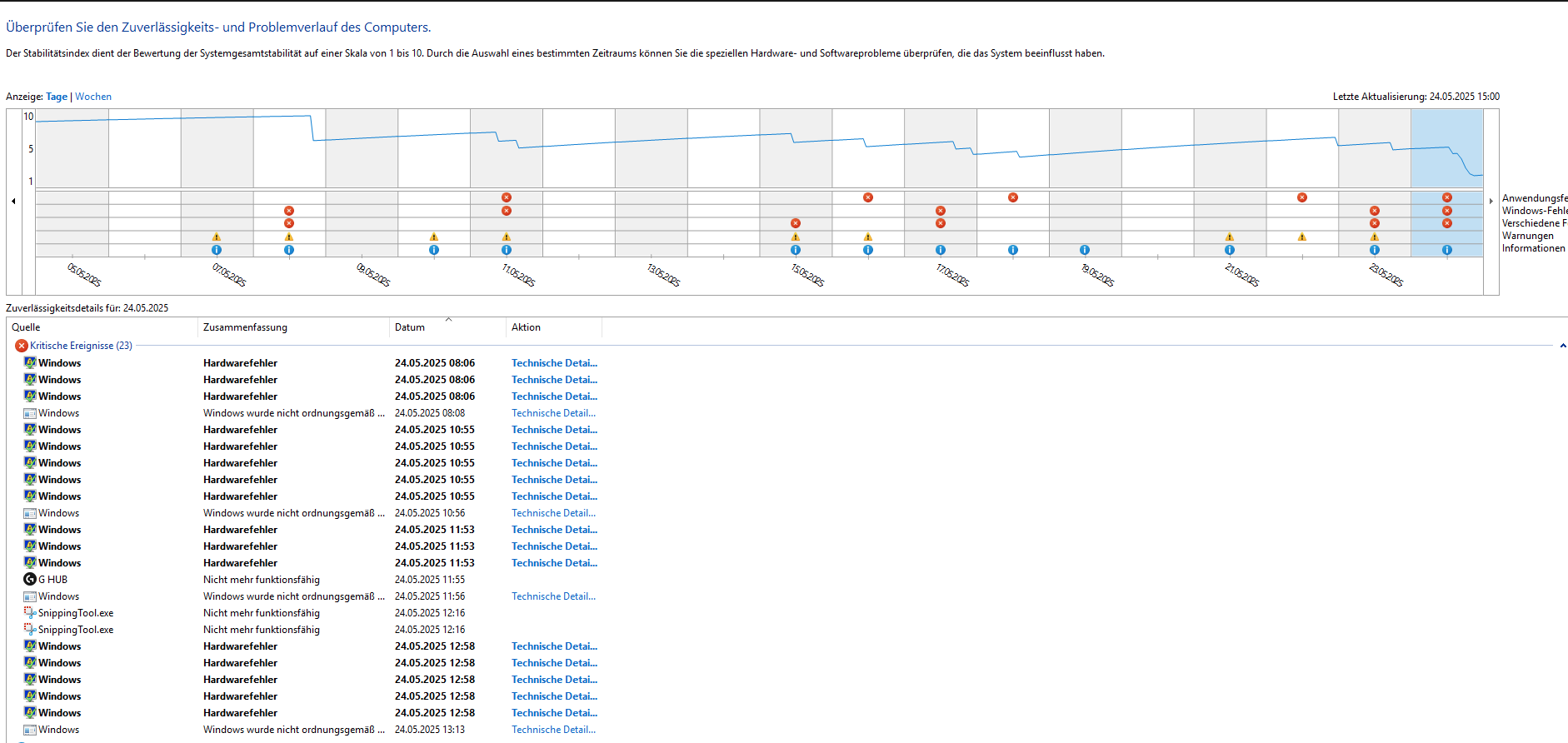Select the Verschiedene Fehler icon on 08.05.2025

click(x=289, y=223)
